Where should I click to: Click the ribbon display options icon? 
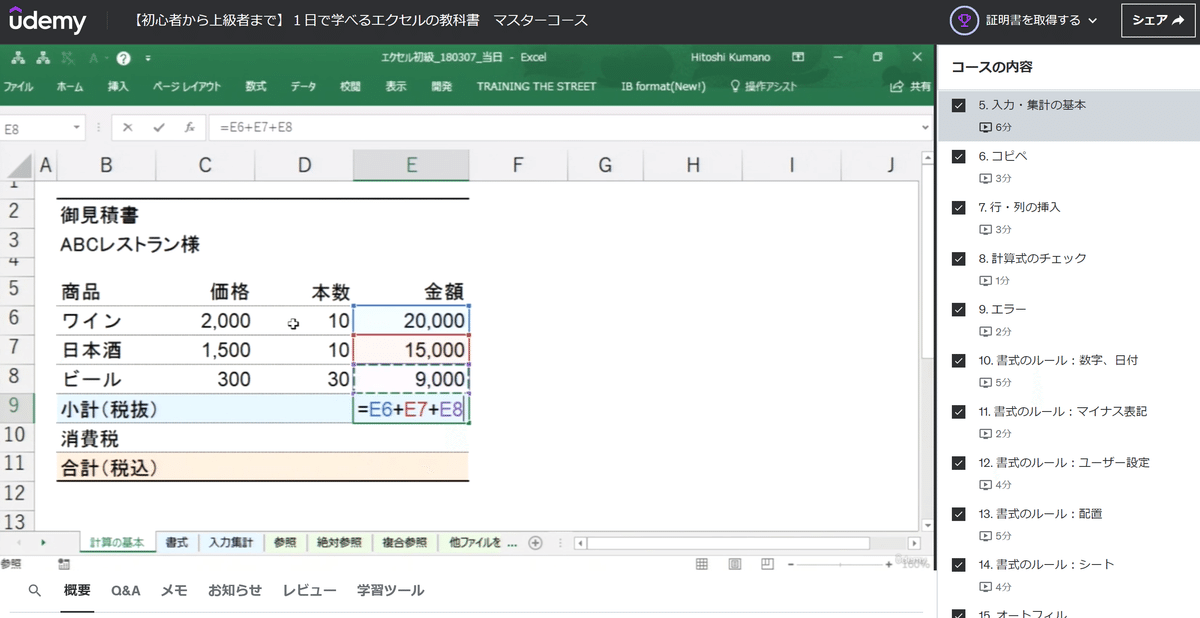[x=798, y=58]
